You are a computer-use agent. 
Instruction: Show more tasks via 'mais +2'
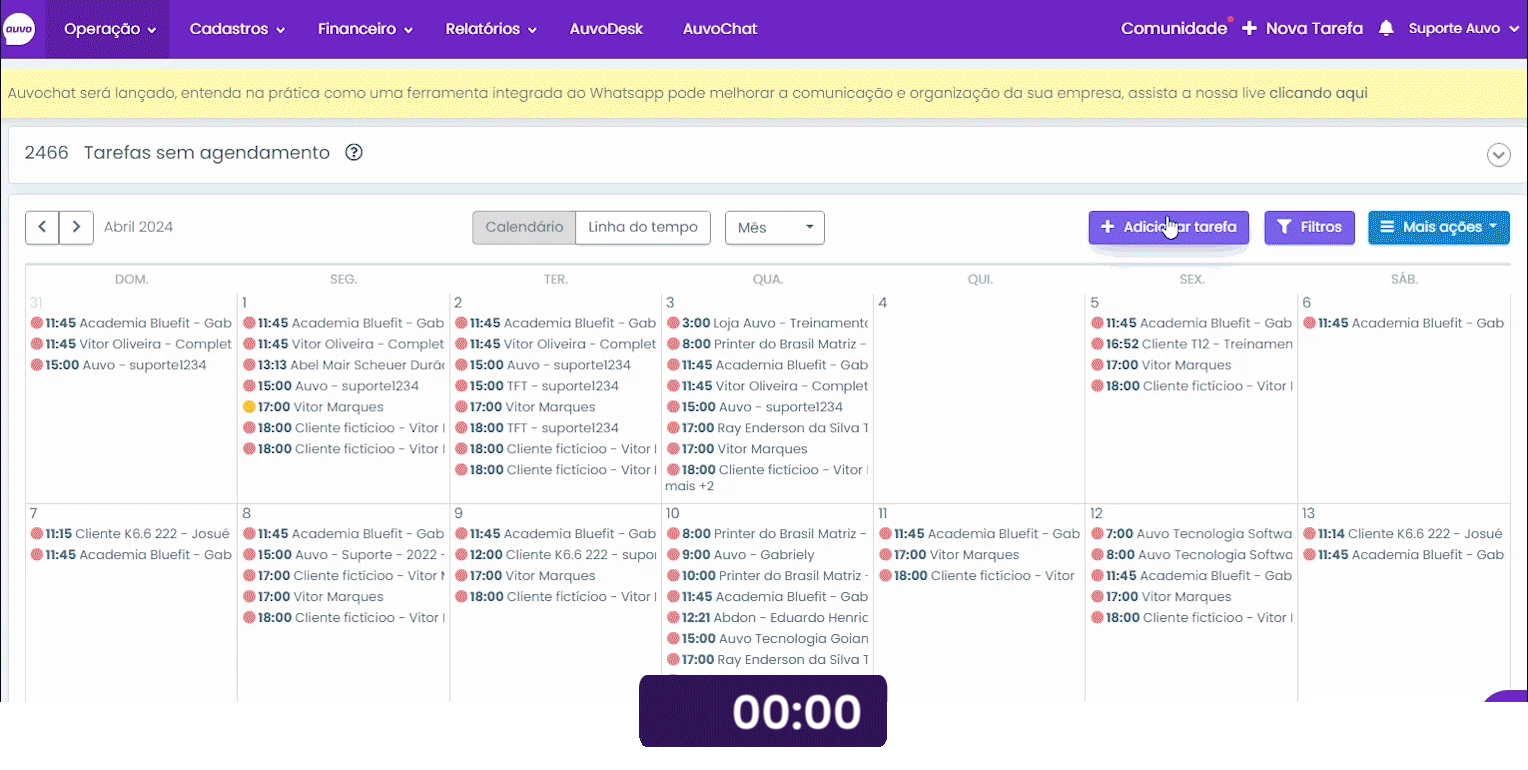689,487
